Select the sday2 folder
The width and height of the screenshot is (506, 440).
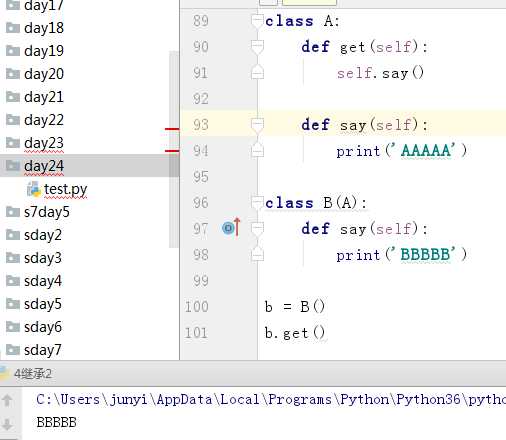pos(42,235)
